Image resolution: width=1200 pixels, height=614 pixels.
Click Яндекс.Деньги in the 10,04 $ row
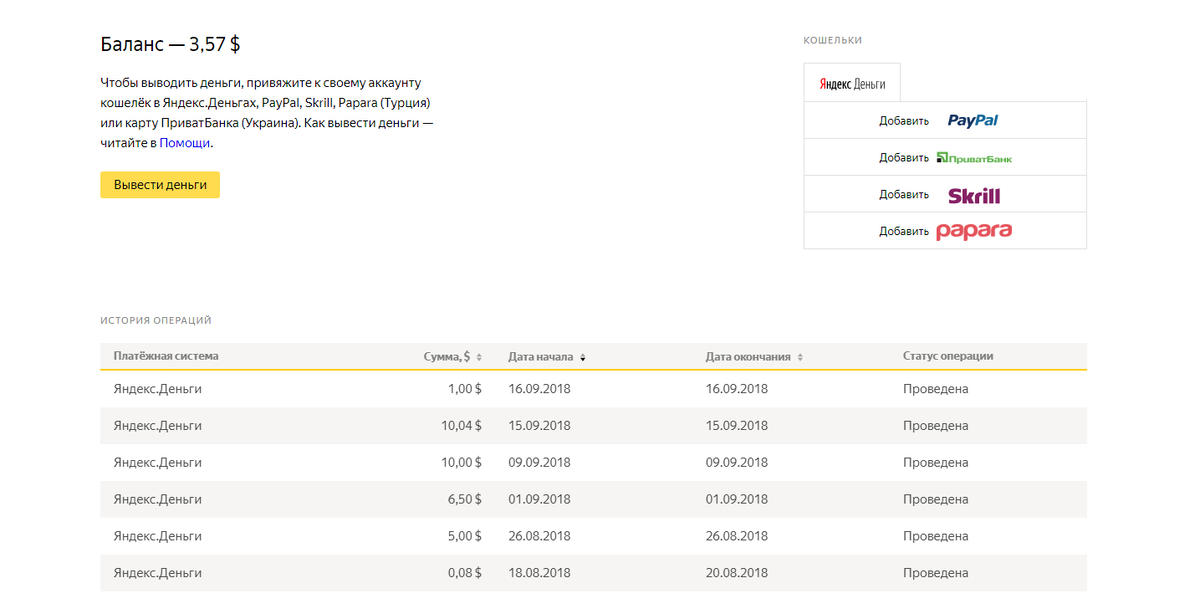click(158, 426)
